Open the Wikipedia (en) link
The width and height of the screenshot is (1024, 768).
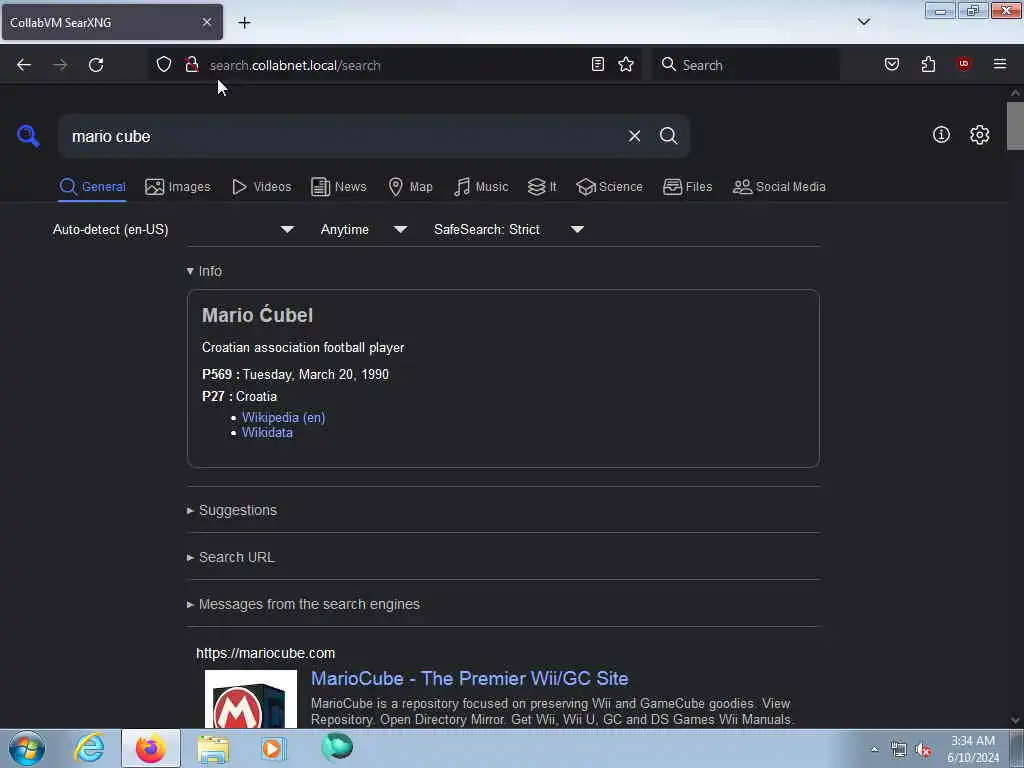(x=283, y=417)
